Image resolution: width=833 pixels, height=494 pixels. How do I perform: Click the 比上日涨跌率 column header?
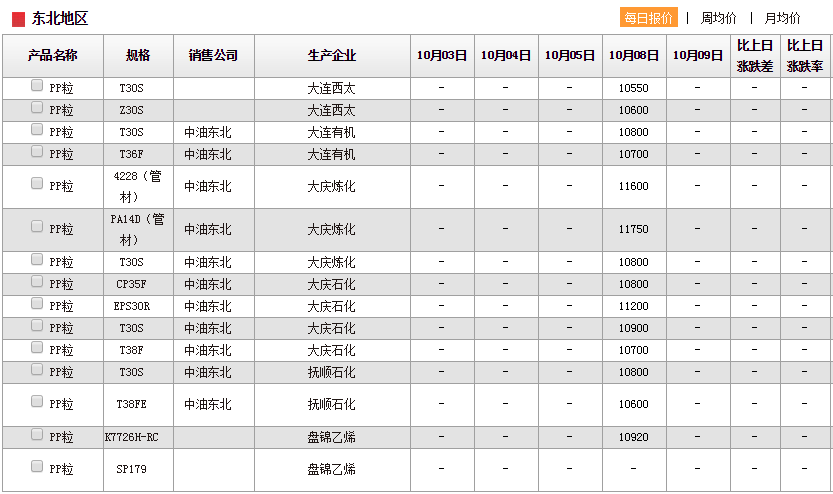(x=805, y=56)
